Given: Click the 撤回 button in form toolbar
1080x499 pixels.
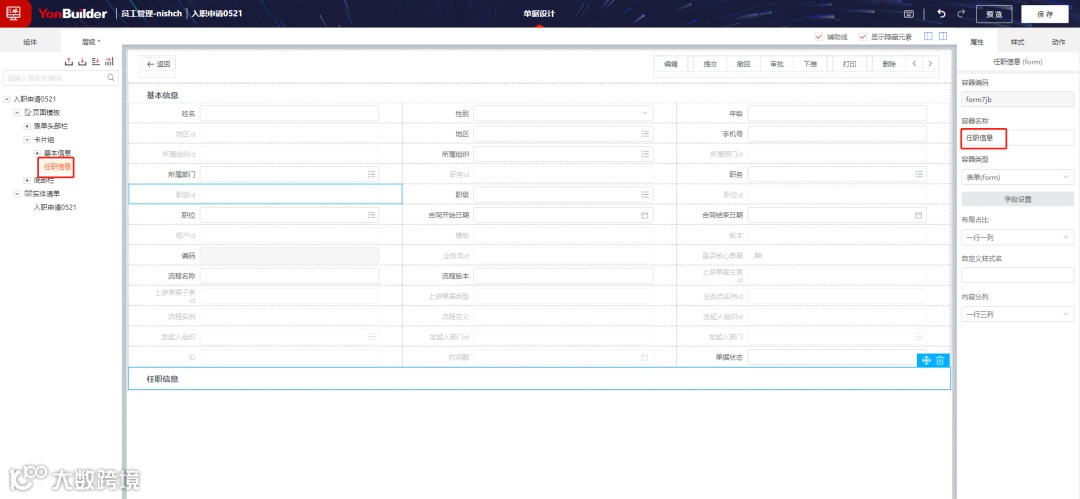Looking at the screenshot, I should point(743,64).
